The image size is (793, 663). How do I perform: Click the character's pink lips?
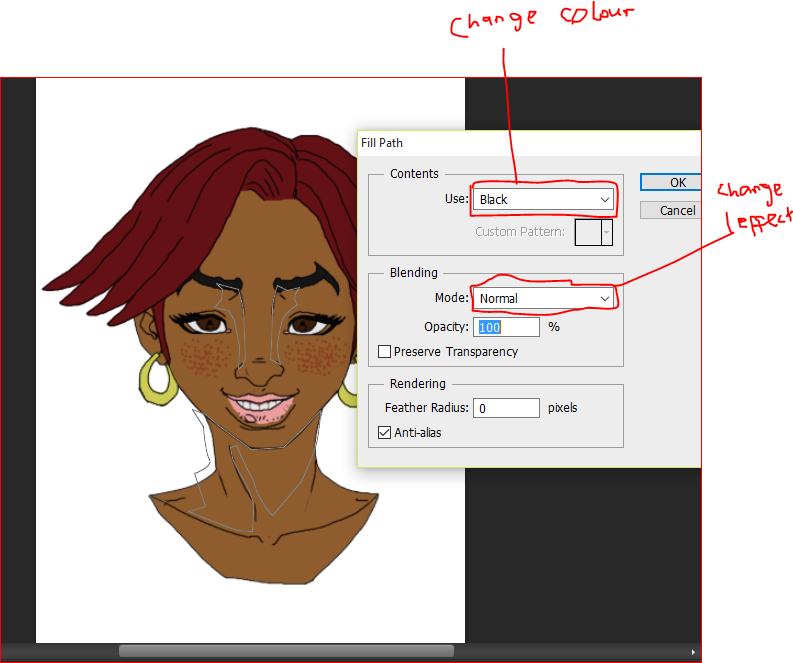260,407
